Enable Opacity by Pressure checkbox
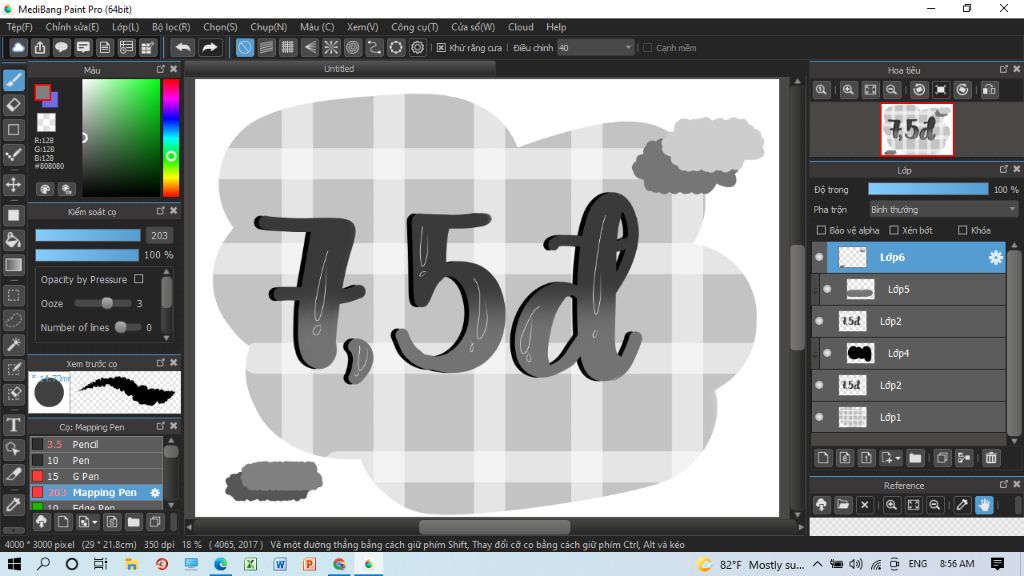 pyautogui.click(x=138, y=279)
